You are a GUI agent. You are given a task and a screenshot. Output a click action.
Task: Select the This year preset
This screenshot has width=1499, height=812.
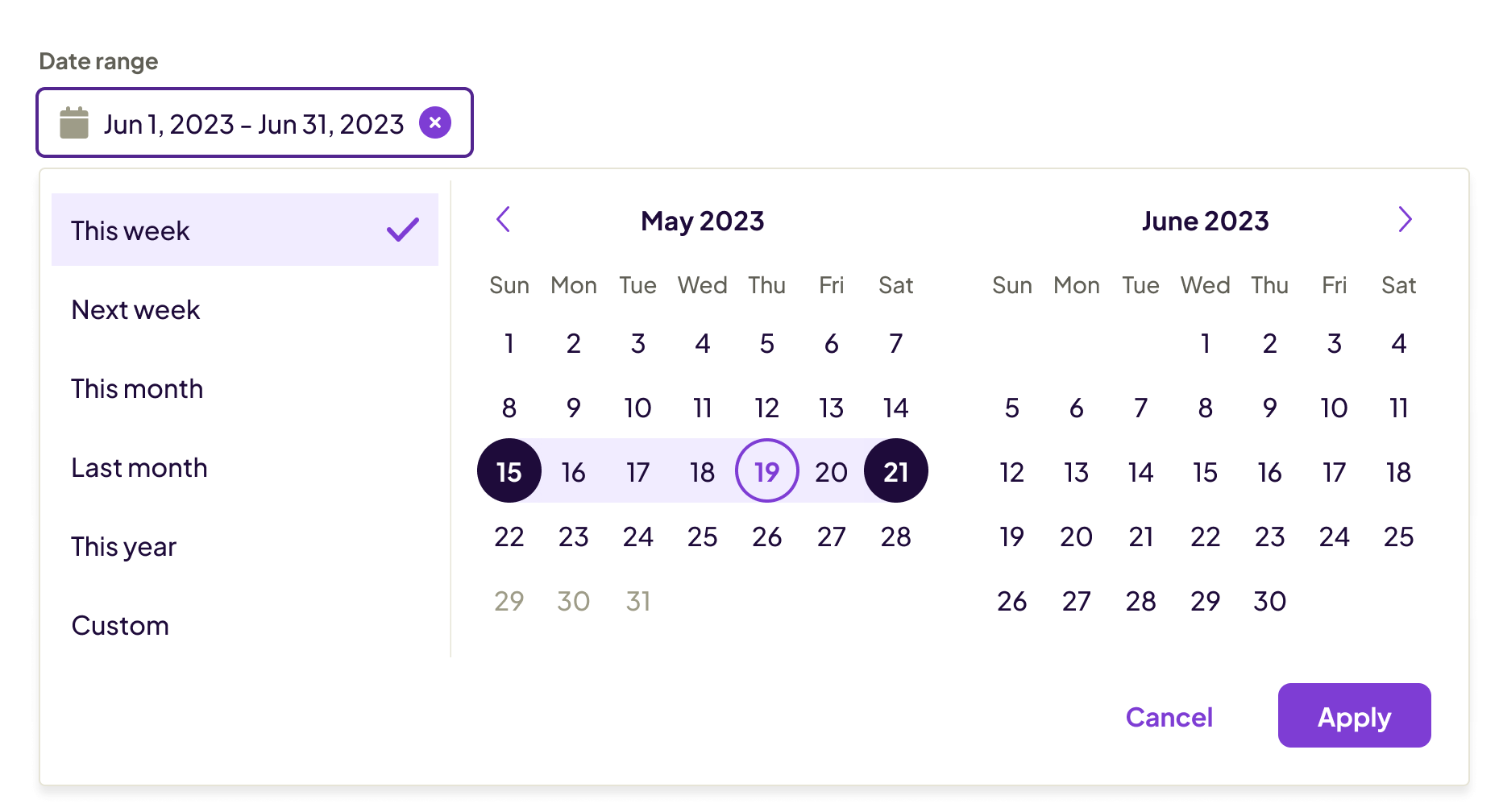[x=123, y=547]
